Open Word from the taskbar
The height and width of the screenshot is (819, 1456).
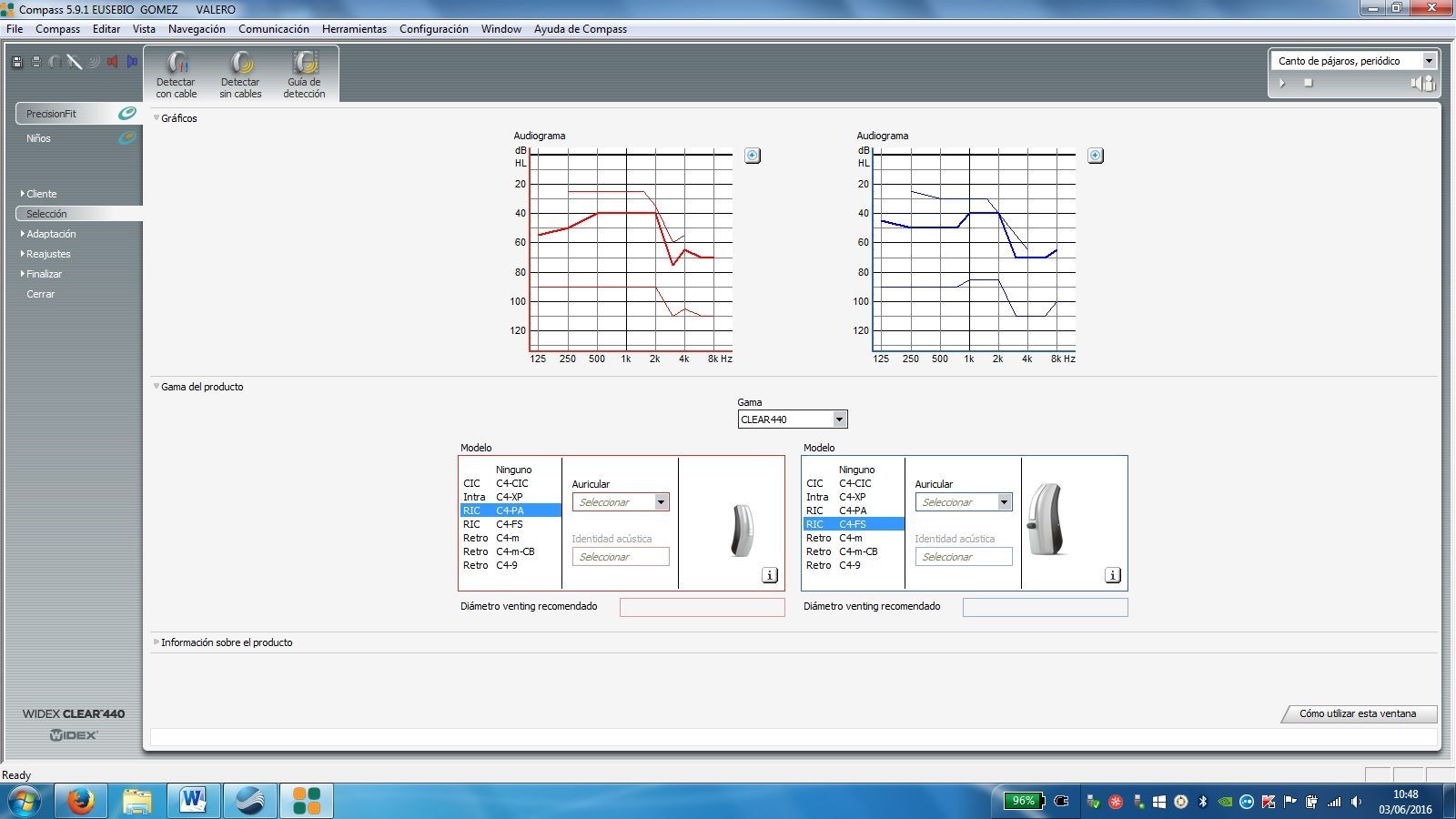193,802
